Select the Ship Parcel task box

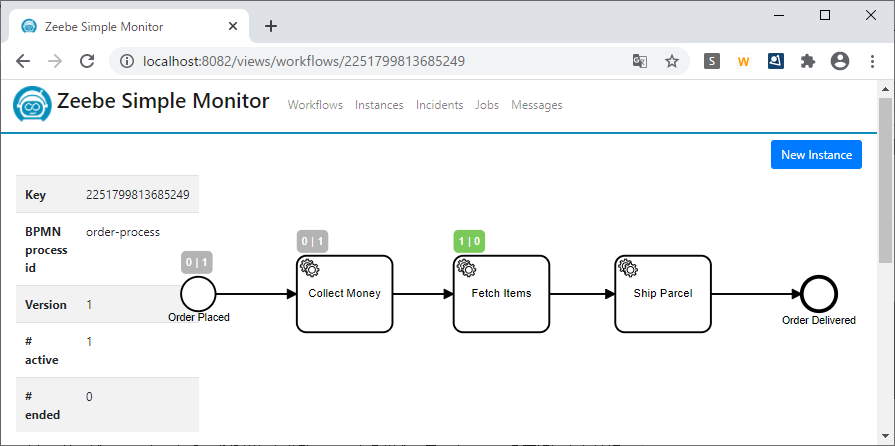pyautogui.click(x=663, y=294)
